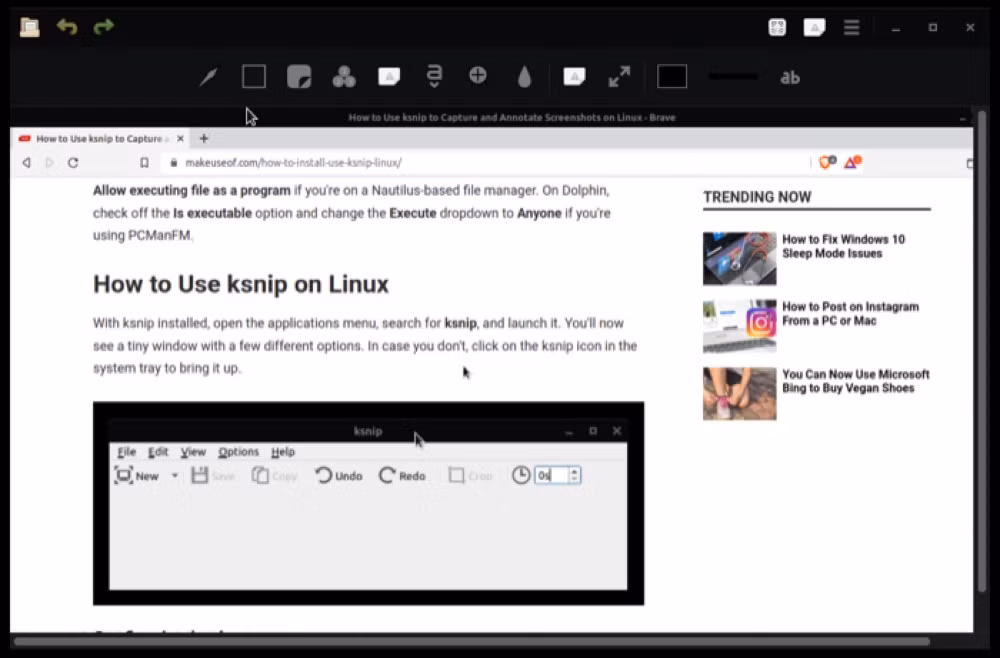Click the New capture button in ksnip

pos(136,476)
